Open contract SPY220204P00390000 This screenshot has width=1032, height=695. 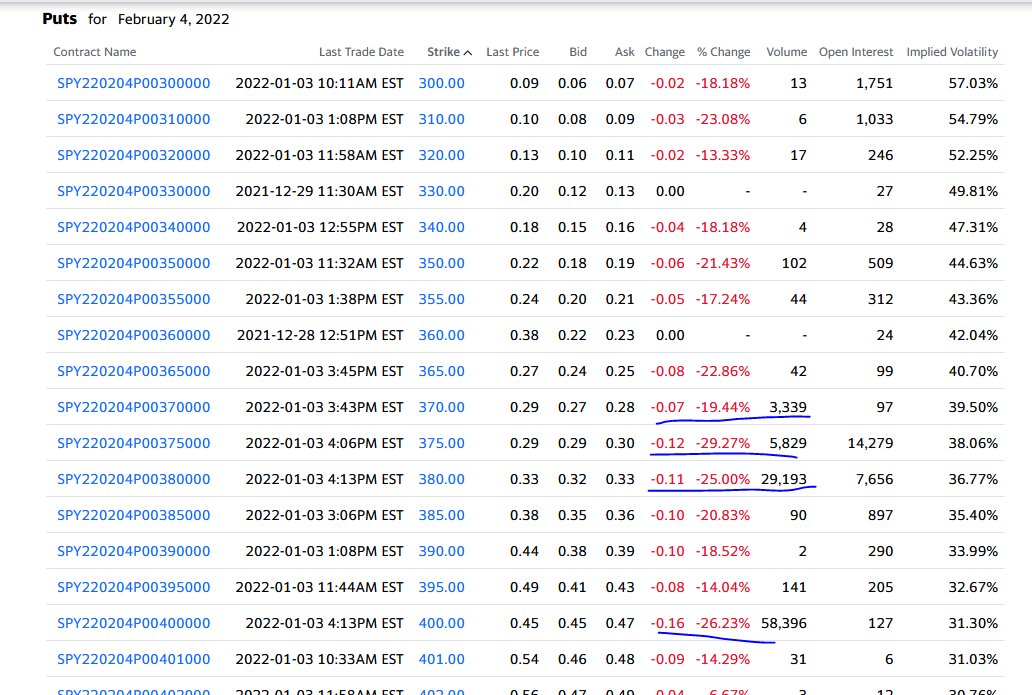pyautogui.click(x=134, y=552)
